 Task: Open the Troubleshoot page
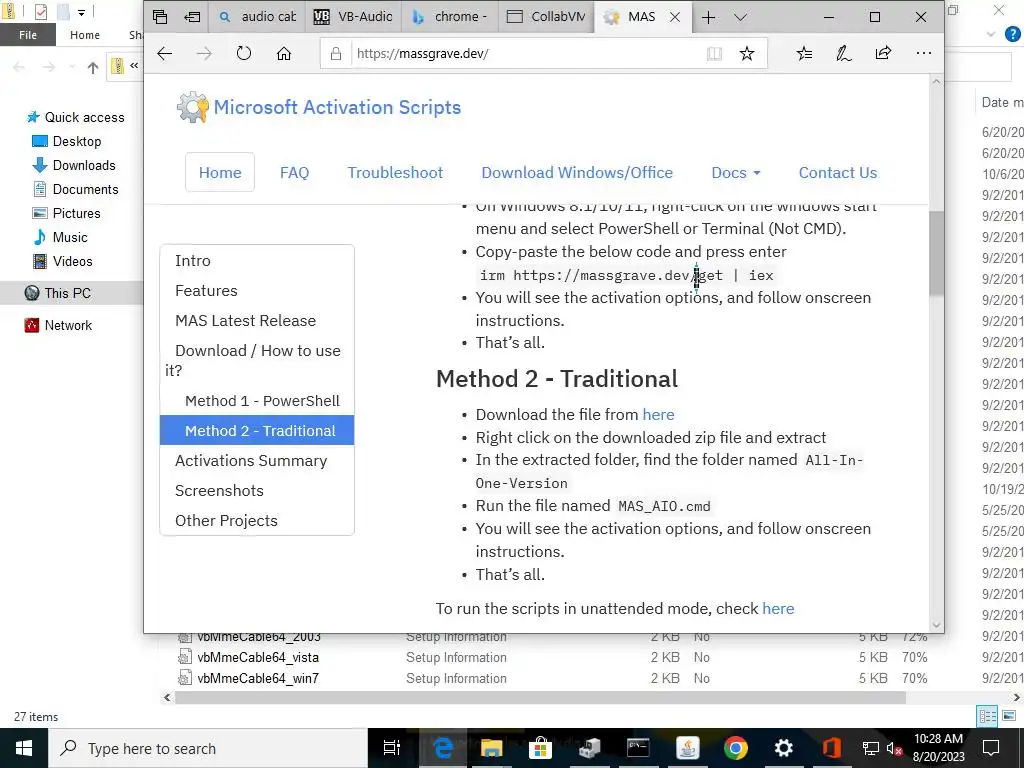pyautogui.click(x=395, y=172)
